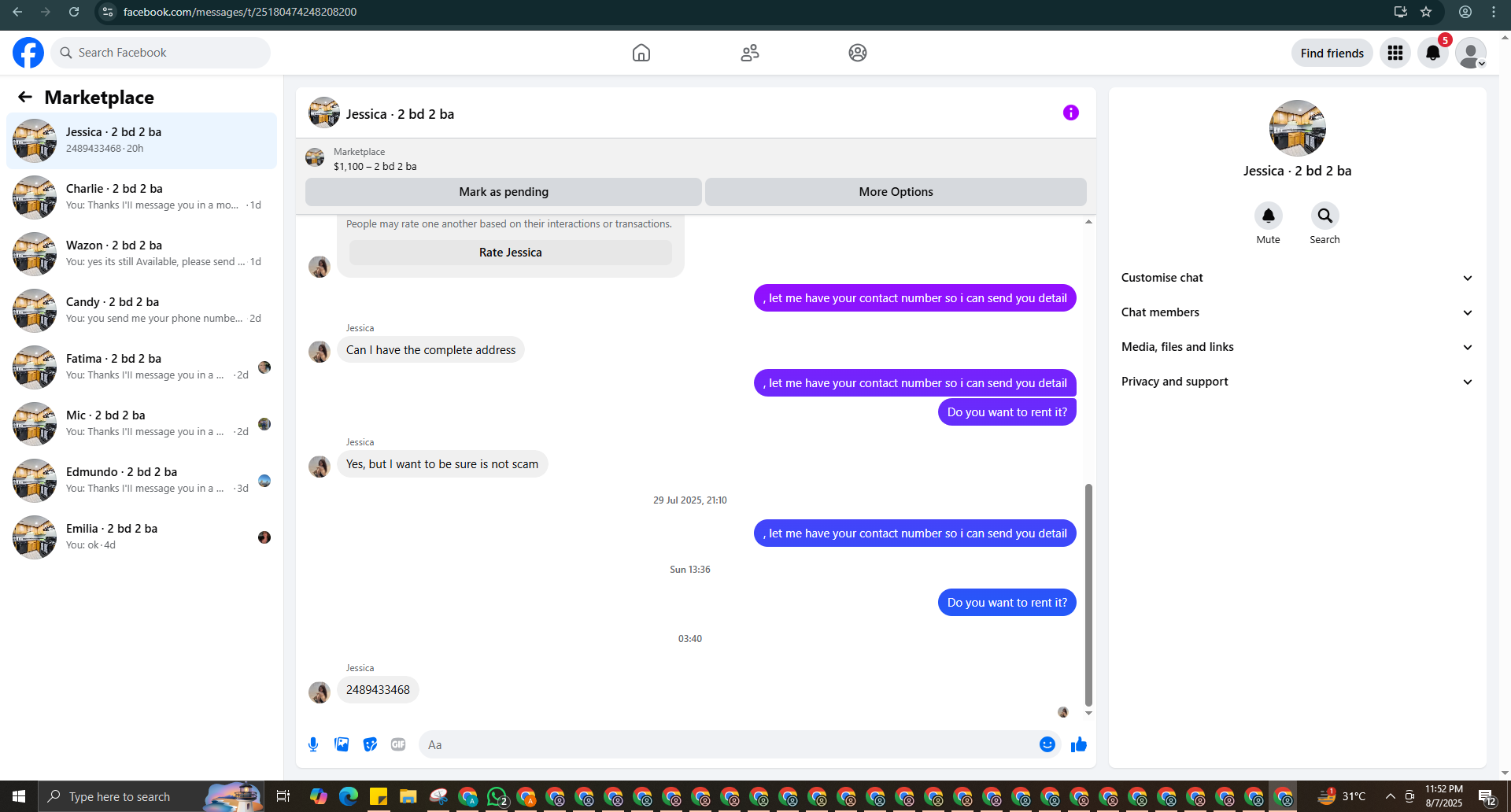Viewport: 1511px width, 812px height.
Task: Mute this conversation with bell icon
Action: click(x=1268, y=216)
